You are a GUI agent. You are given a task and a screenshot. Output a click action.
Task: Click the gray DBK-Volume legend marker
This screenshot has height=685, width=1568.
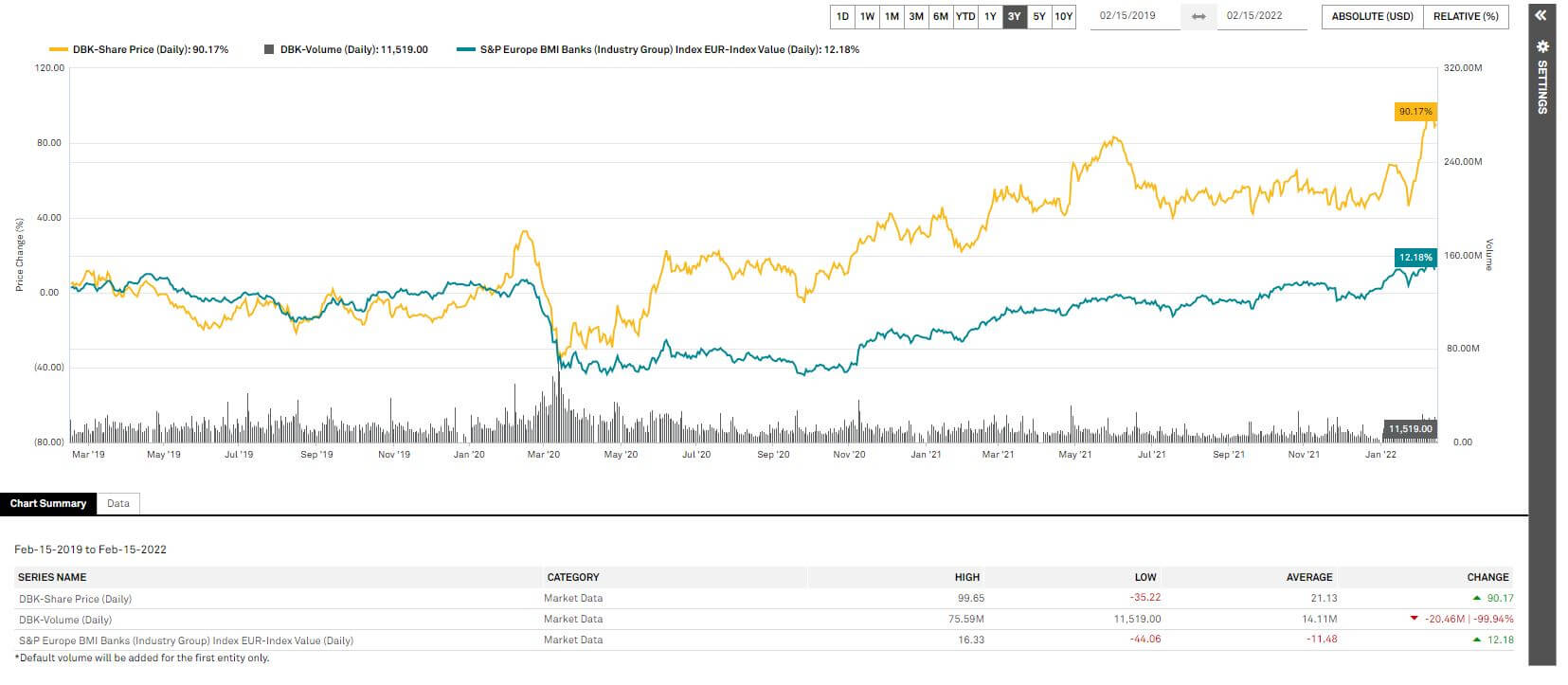(x=270, y=49)
